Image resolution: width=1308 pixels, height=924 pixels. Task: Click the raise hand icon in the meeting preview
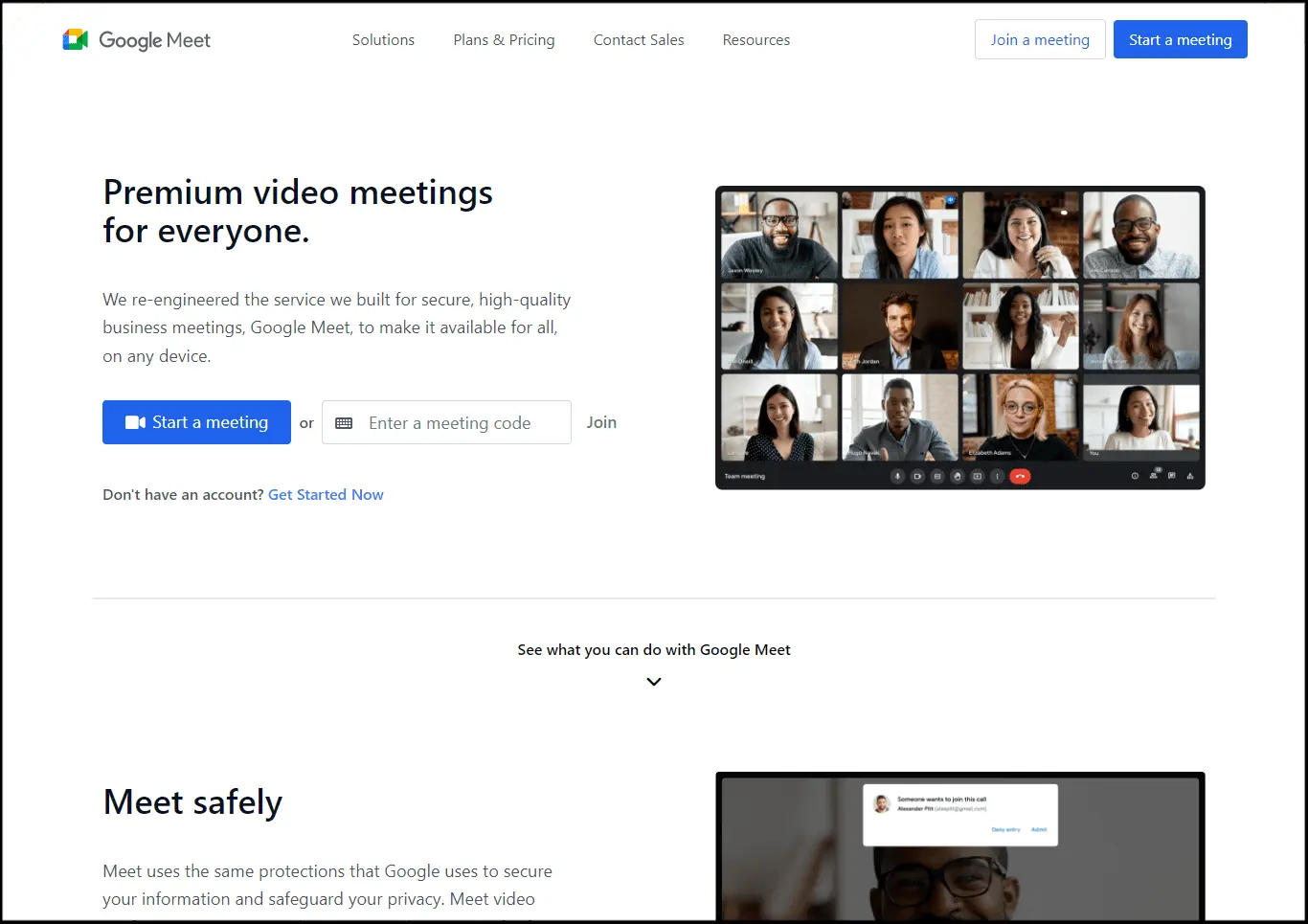[x=958, y=476]
